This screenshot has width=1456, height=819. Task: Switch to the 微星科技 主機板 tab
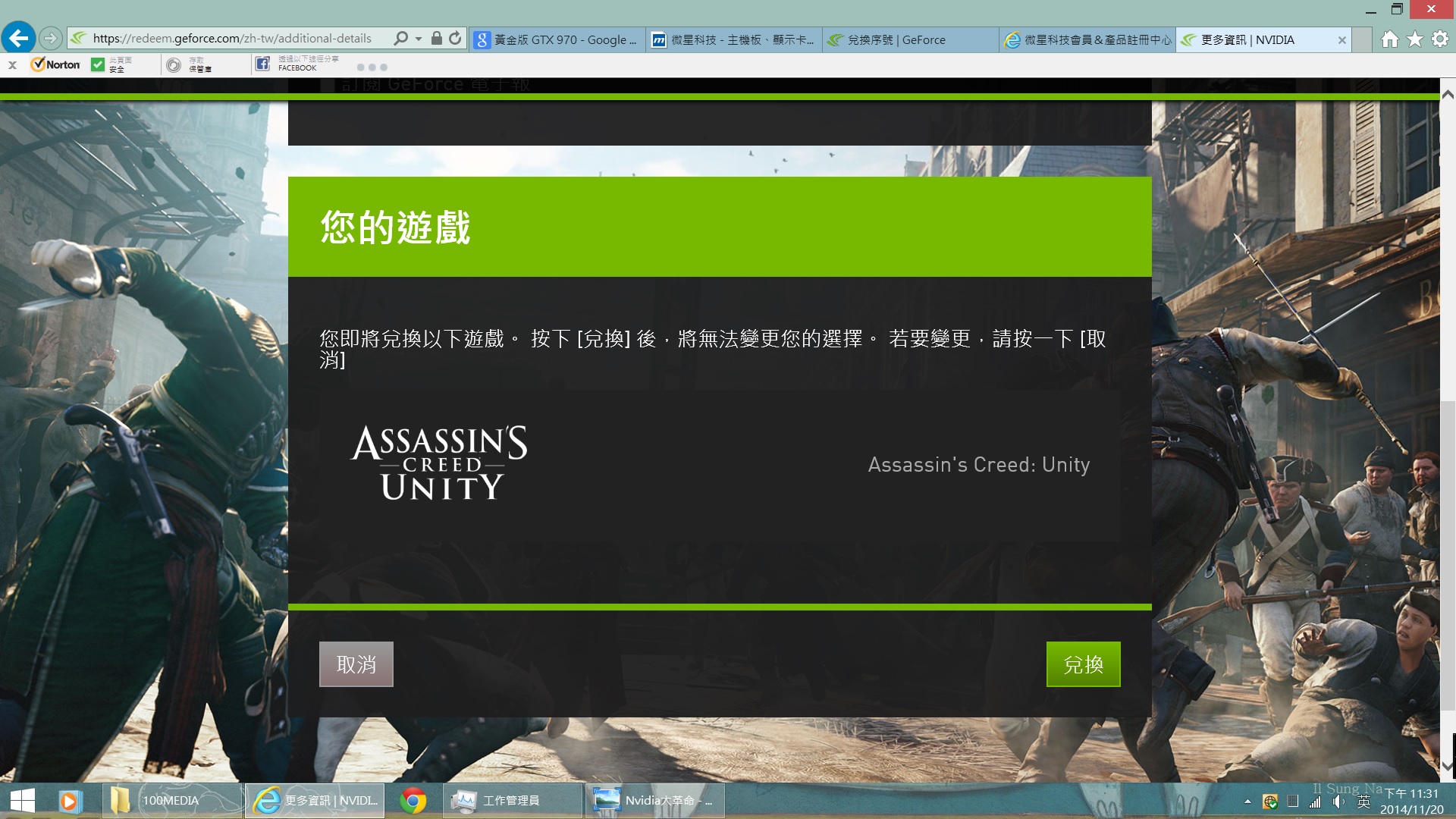coord(734,39)
